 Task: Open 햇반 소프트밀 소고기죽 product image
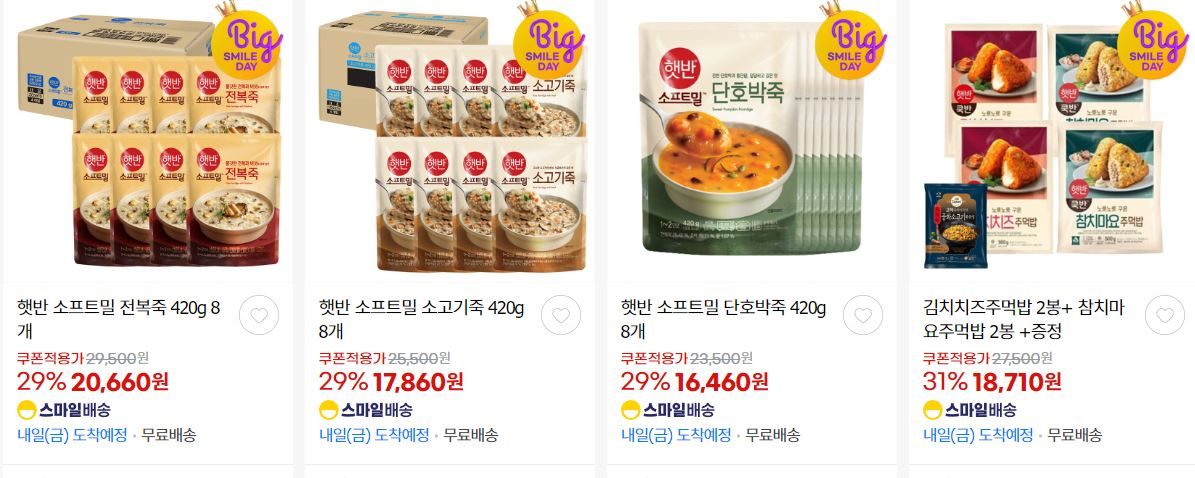click(x=450, y=140)
